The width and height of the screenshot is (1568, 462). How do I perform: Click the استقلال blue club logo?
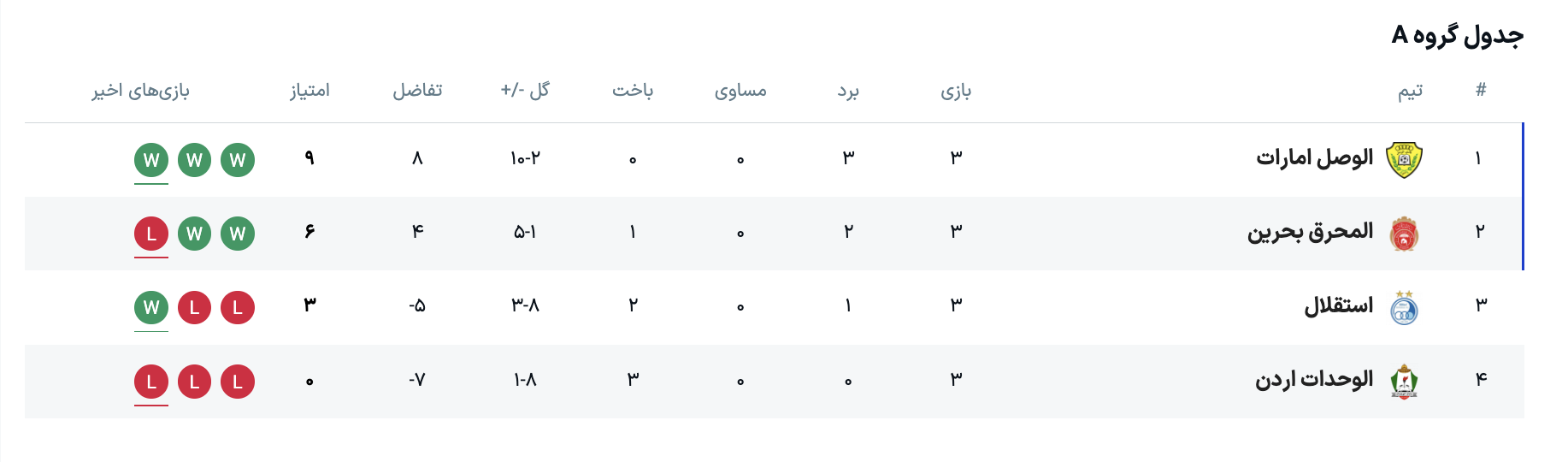[1403, 308]
